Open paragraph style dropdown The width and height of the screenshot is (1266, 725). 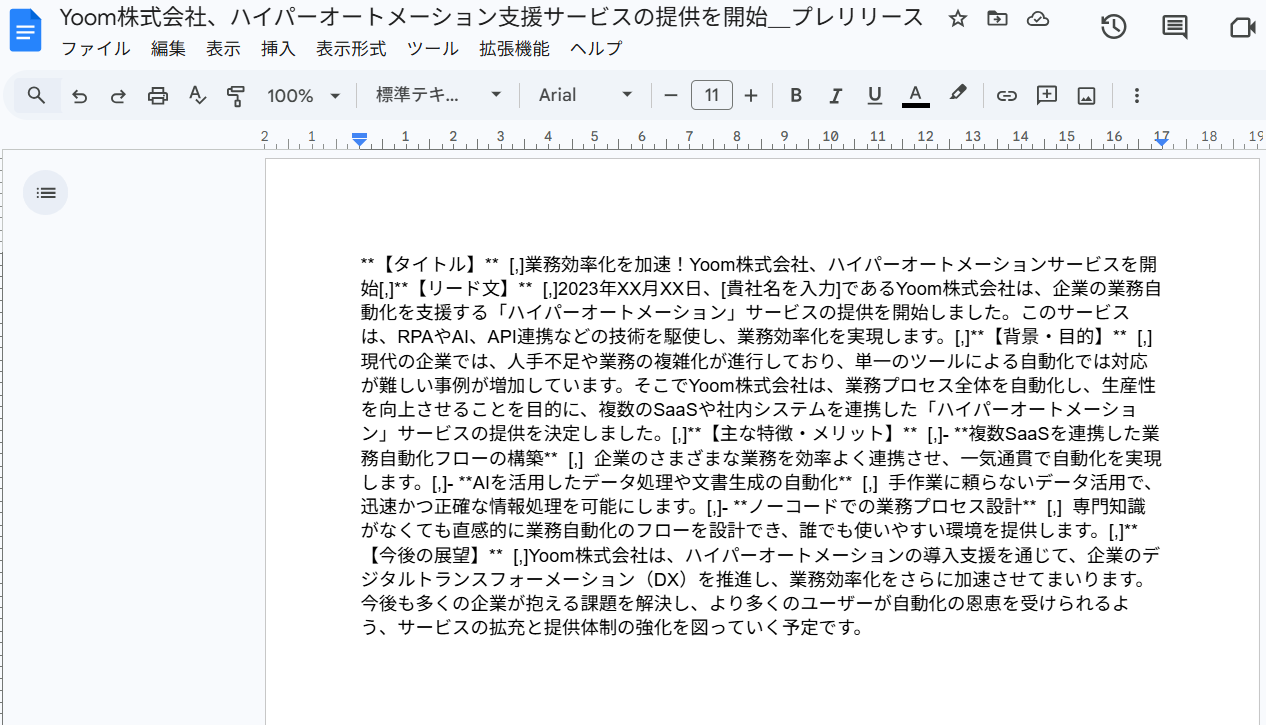click(439, 95)
